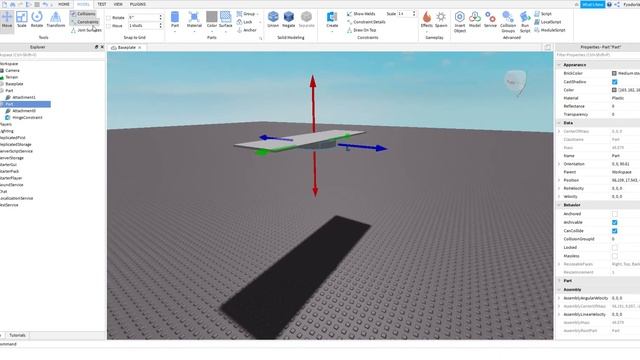Image resolution: width=640 pixels, height=360 pixels.
Task: Click the Anchor tool
Action: (247, 30)
